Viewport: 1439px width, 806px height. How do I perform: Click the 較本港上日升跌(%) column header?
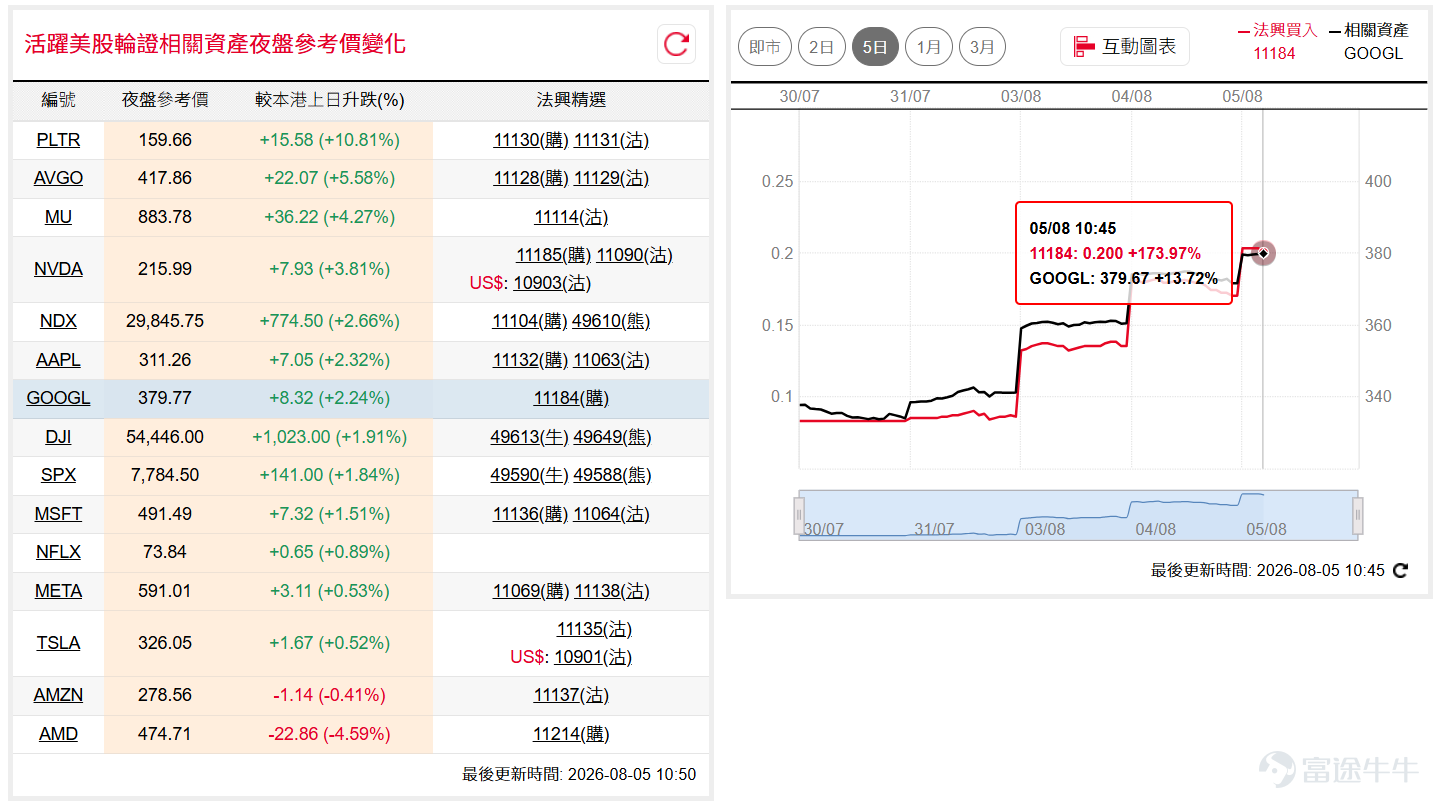(x=330, y=100)
